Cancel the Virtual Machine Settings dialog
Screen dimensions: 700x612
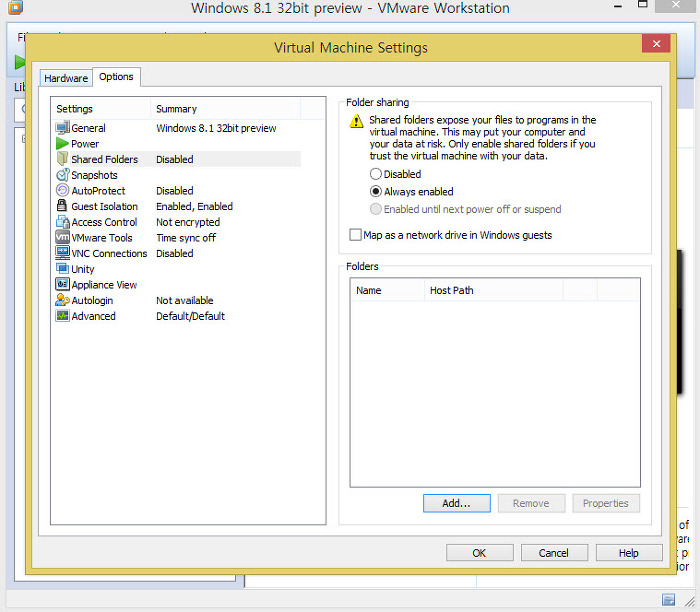553,552
